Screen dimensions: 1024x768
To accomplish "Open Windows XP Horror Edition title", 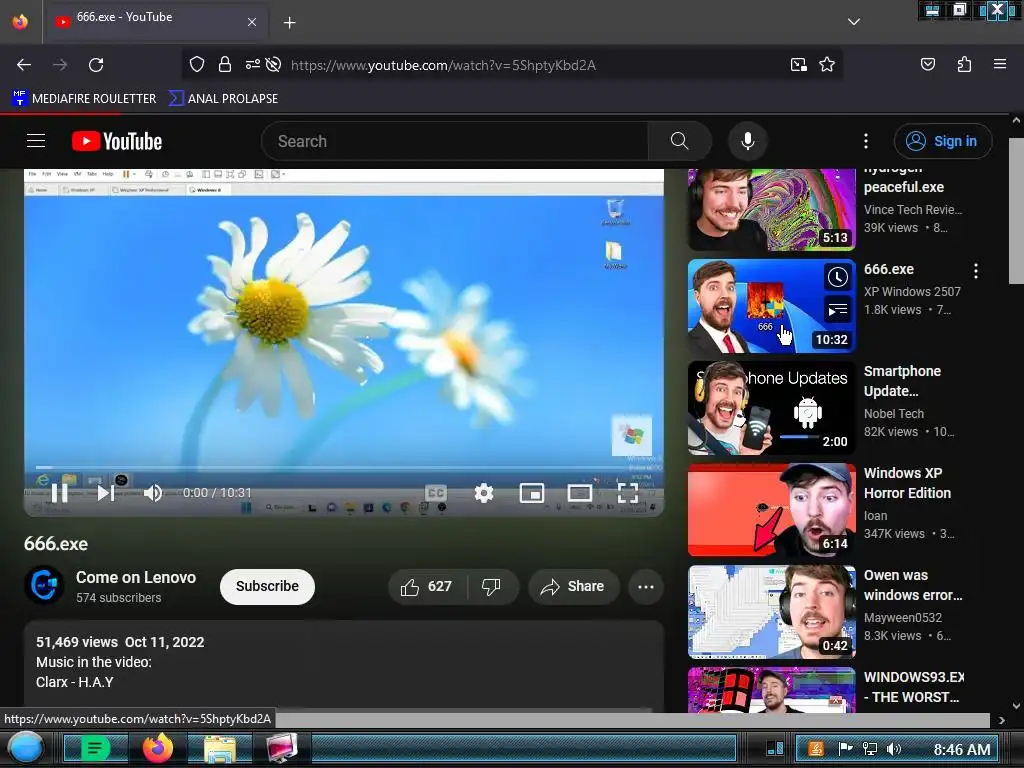I will click(907, 483).
